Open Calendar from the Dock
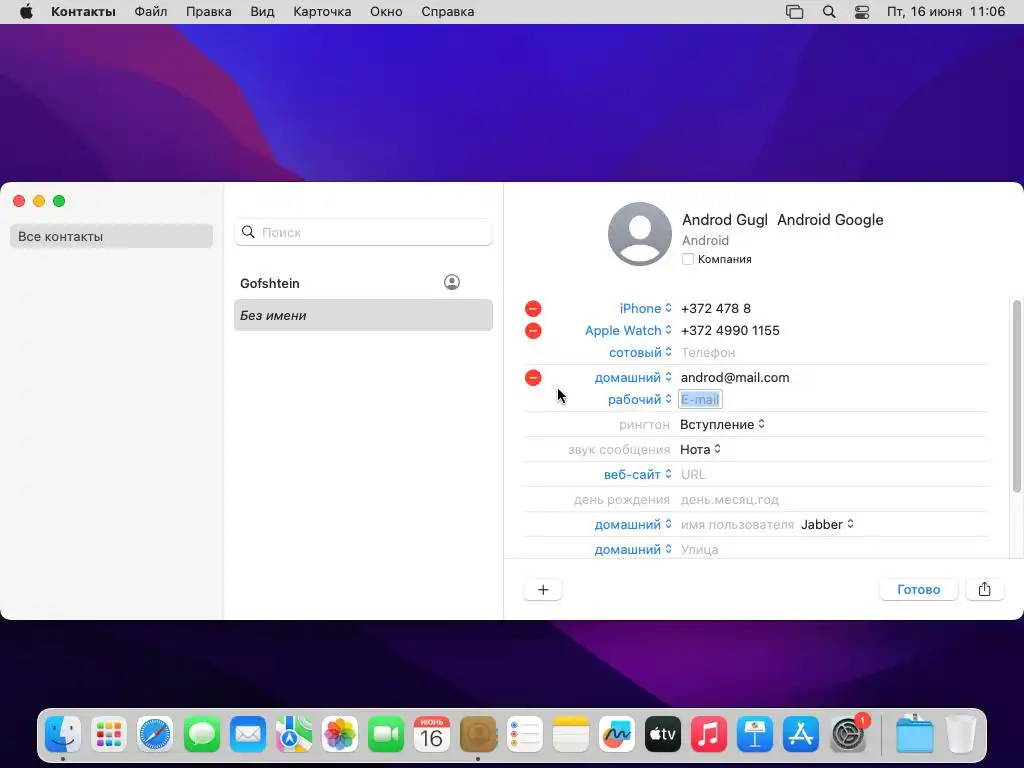 click(432, 734)
